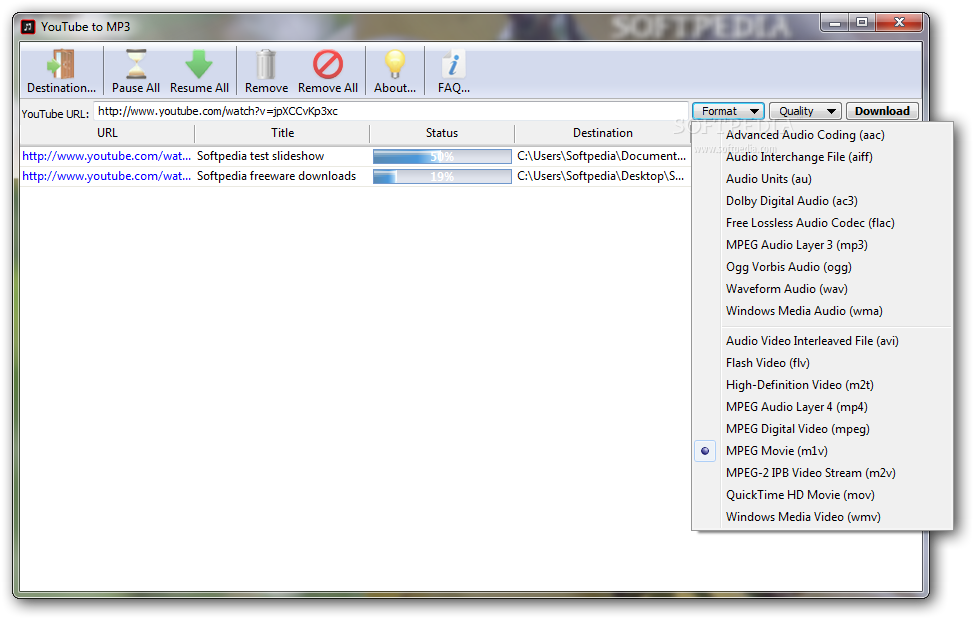The image size is (974, 619).
Task: Select the 'Softpedia test slideshow' title cell
Action: (x=260, y=156)
